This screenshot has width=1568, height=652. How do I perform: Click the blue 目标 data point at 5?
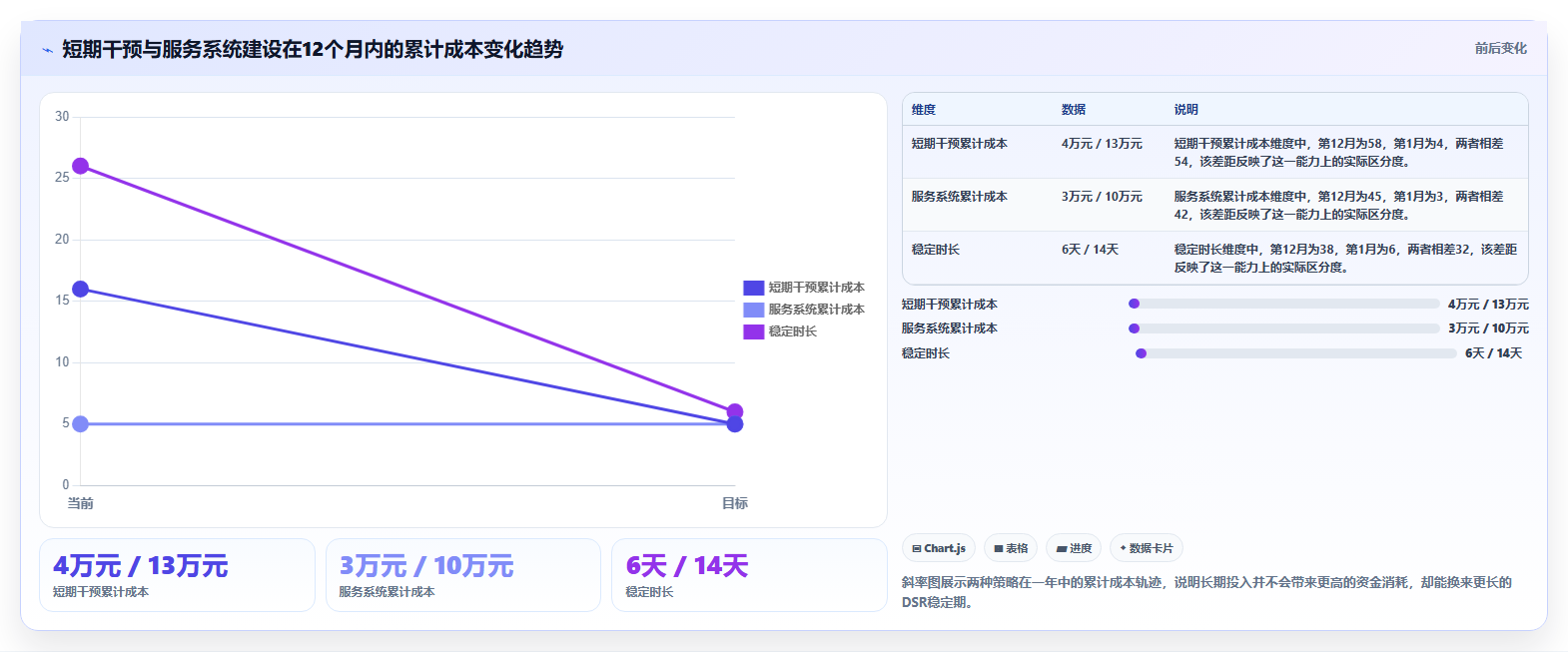click(x=735, y=424)
